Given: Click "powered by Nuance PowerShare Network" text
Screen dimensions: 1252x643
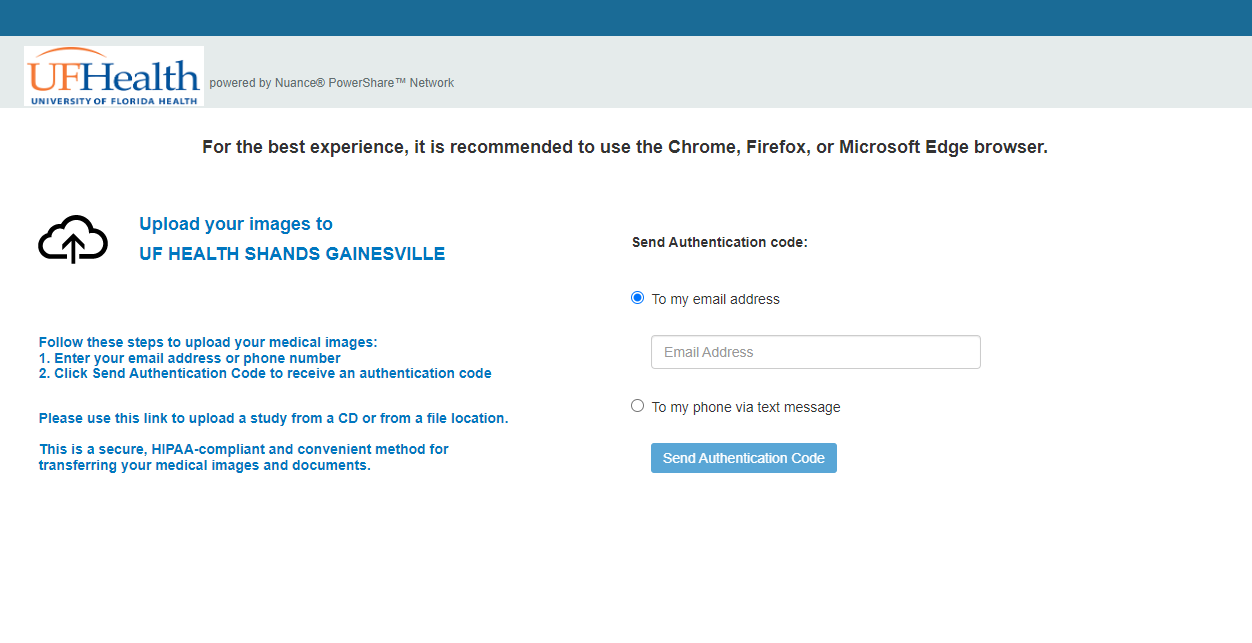Looking at the screenshot, I should pos(332,83).
